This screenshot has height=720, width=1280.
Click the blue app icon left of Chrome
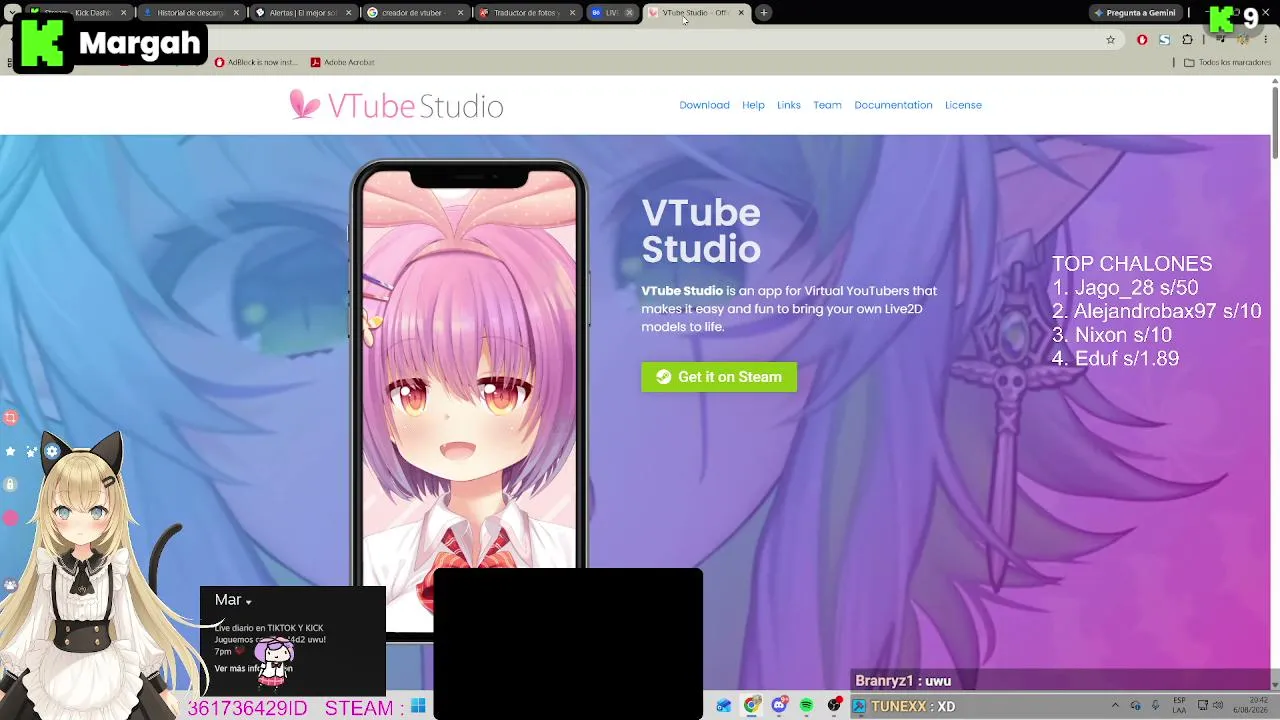point(723,706)
